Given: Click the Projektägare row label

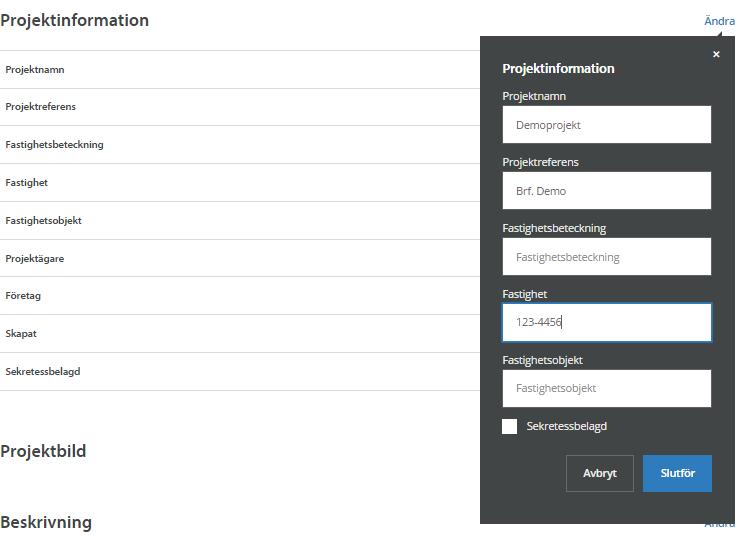Looking at the screenshot, I should coord(34,258).
